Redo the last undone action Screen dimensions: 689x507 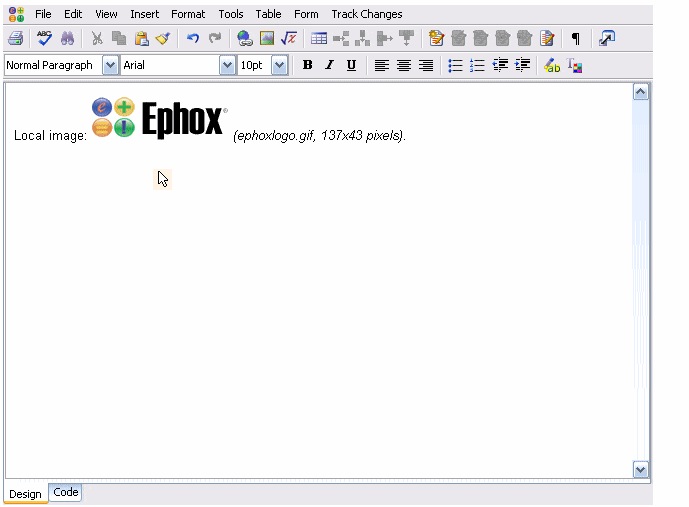tap(215, 38)
